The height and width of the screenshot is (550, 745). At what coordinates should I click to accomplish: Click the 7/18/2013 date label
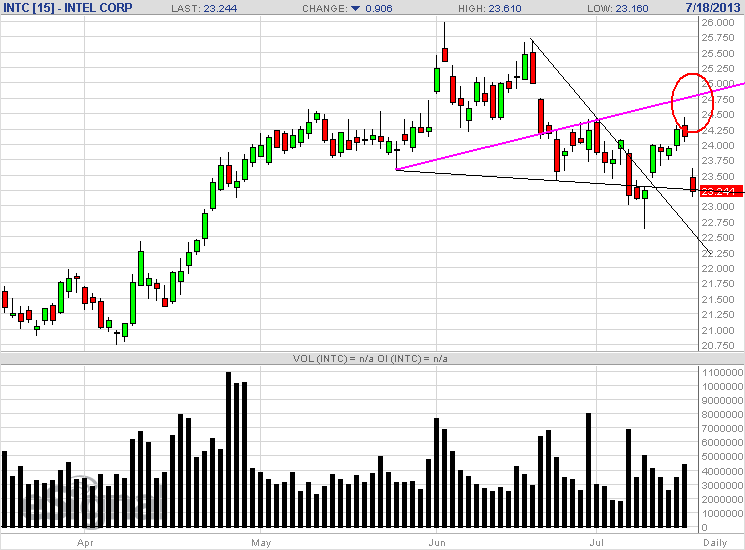[x=715, y=8]
